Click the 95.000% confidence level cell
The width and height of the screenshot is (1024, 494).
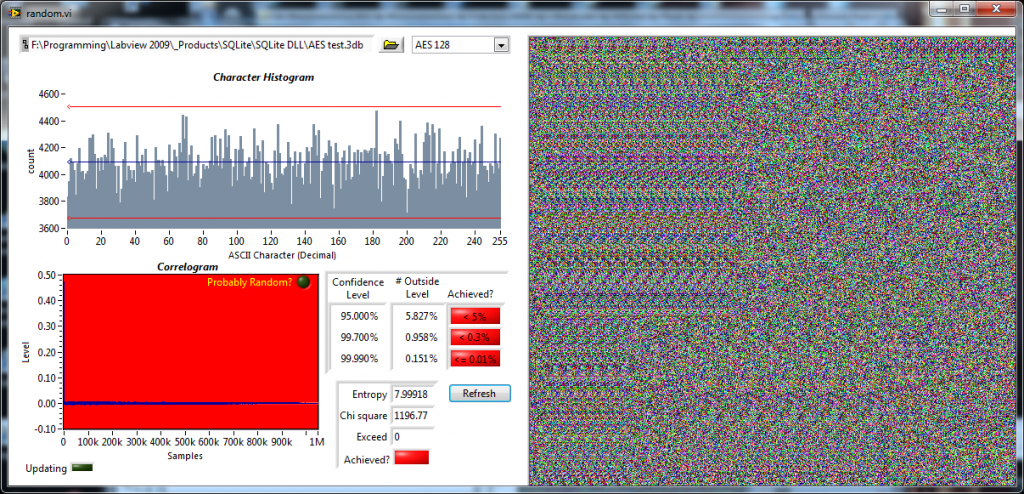click(358, 316)
